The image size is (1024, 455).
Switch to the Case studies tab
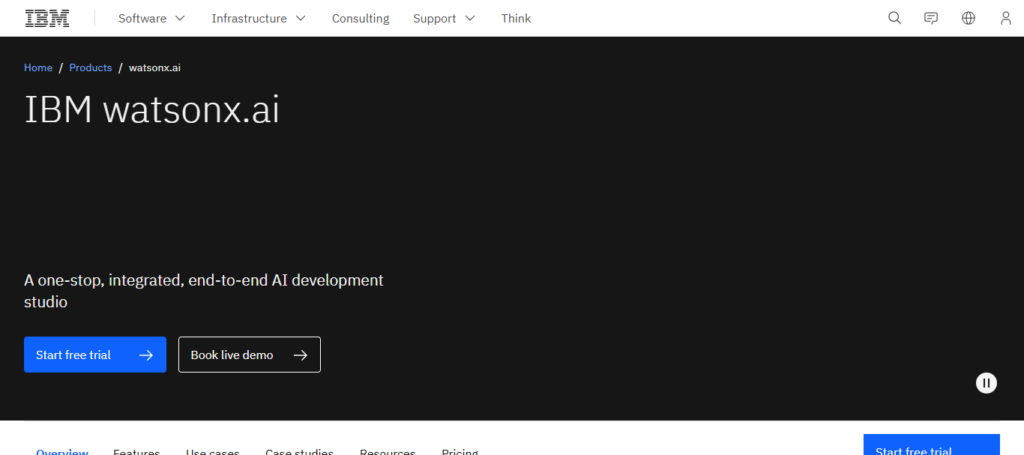pos(299,450)
